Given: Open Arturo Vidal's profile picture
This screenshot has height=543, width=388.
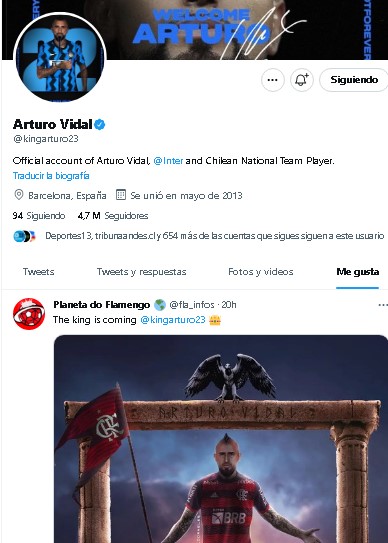Looking at the screenshot, I should pyautogui.click(x=60, y=59).
